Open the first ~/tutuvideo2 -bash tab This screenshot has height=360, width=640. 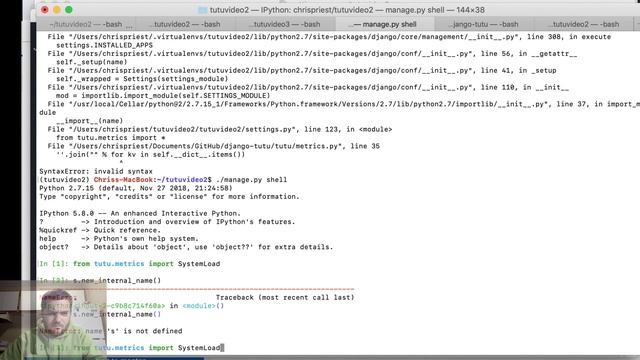point(86,24)
